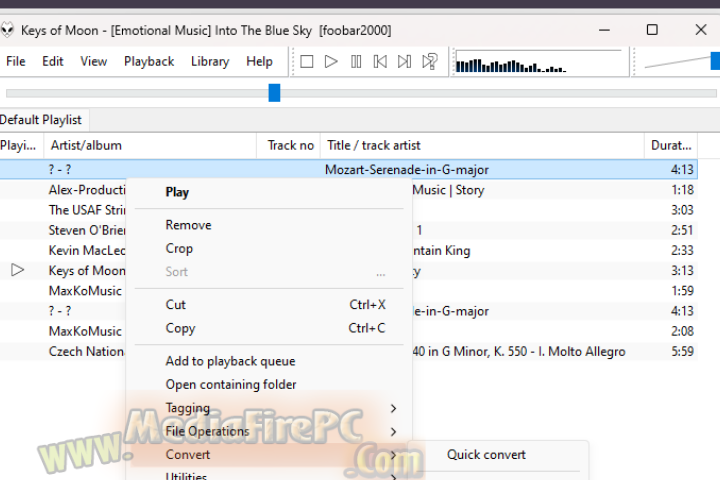720x480 pixels.
Task: Close the foobar2000 window
Action: click(701, 30)
